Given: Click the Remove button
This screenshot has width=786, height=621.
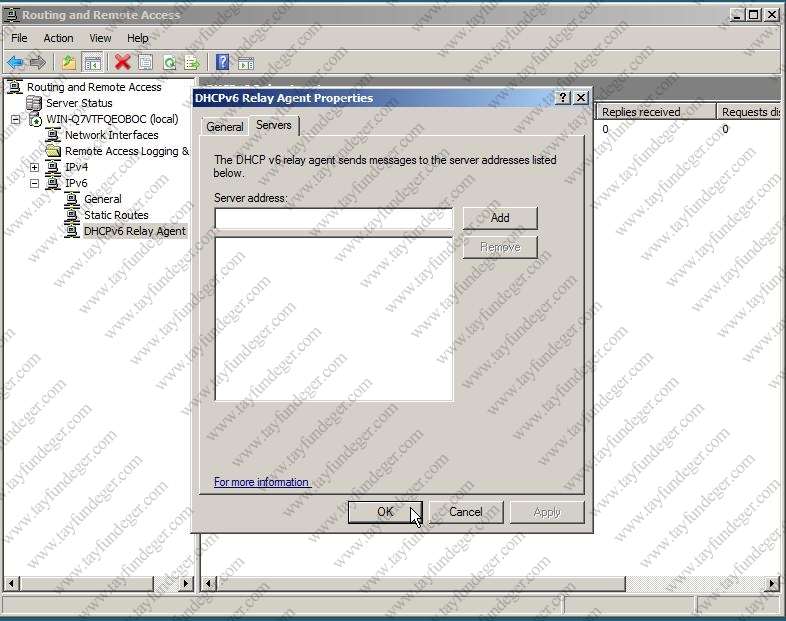Looking at the screenshot, I should click(500, 247).
